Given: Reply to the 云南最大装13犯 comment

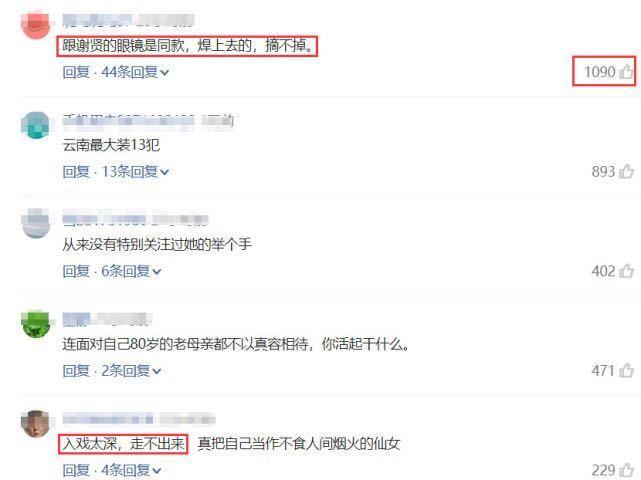Looking at the screenshot, I should click(76, 172).
